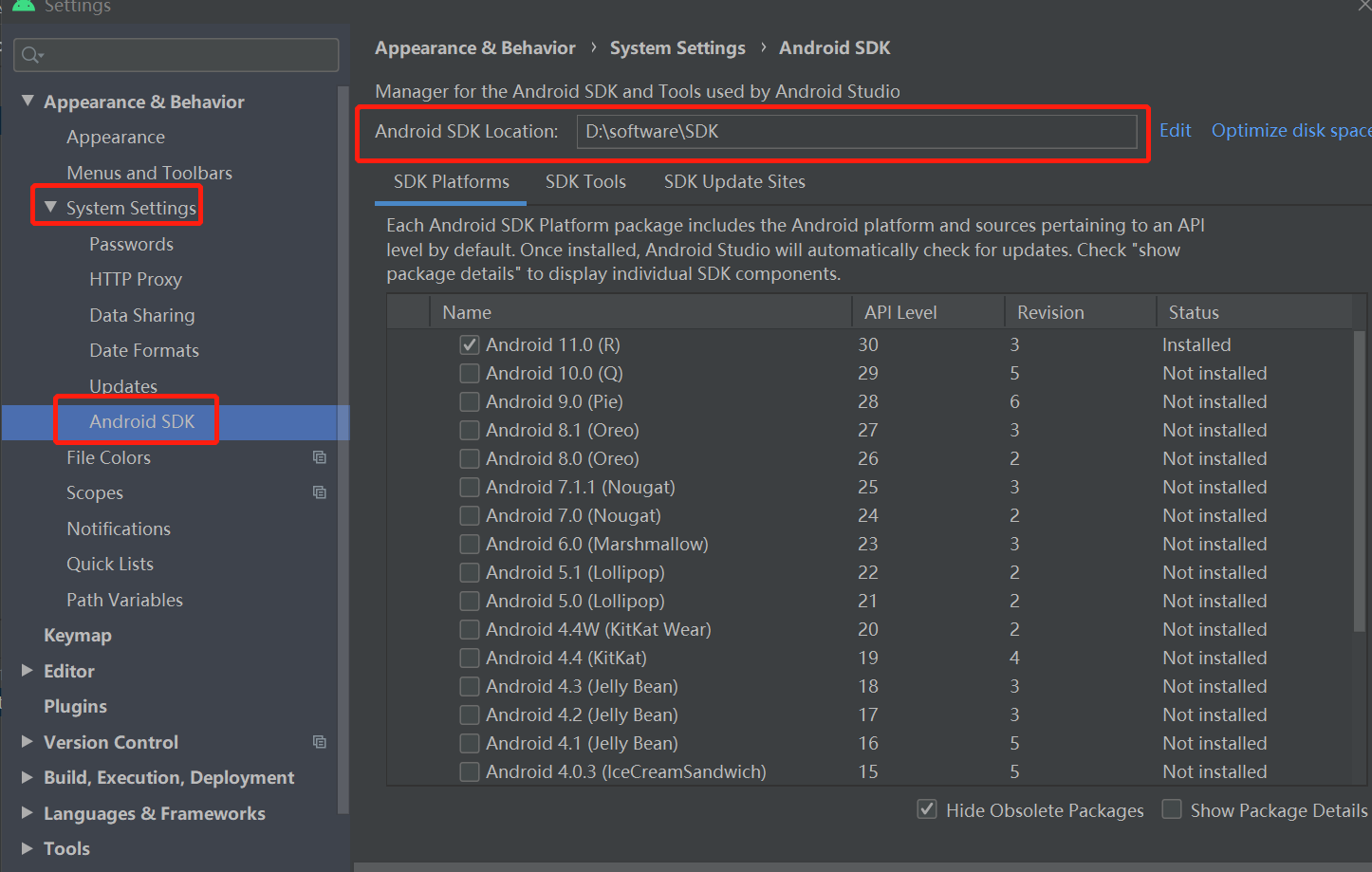Enable the Android 8.1 (Oreo) checkbox
1372x872 pixels.
[470, 430]
